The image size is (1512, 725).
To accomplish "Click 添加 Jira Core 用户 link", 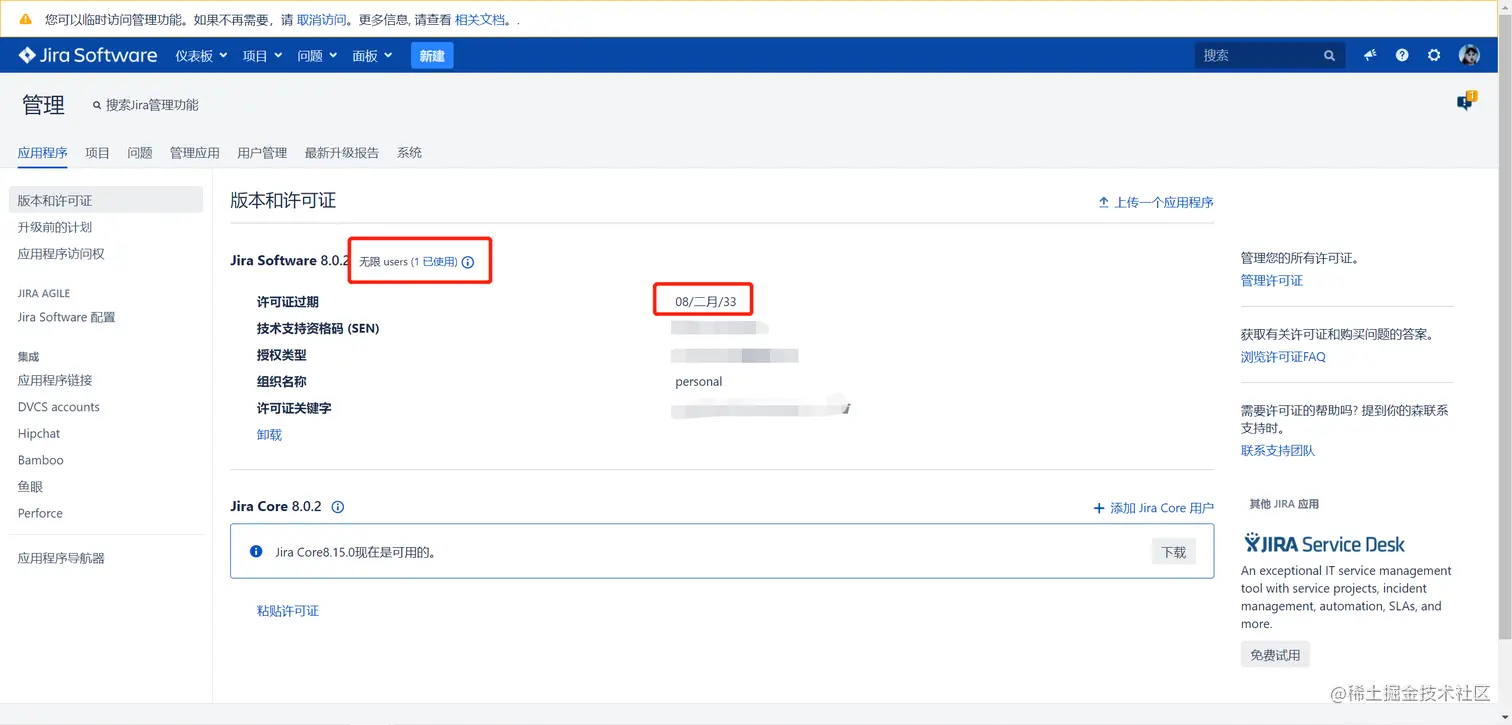I will point(1154,508).
